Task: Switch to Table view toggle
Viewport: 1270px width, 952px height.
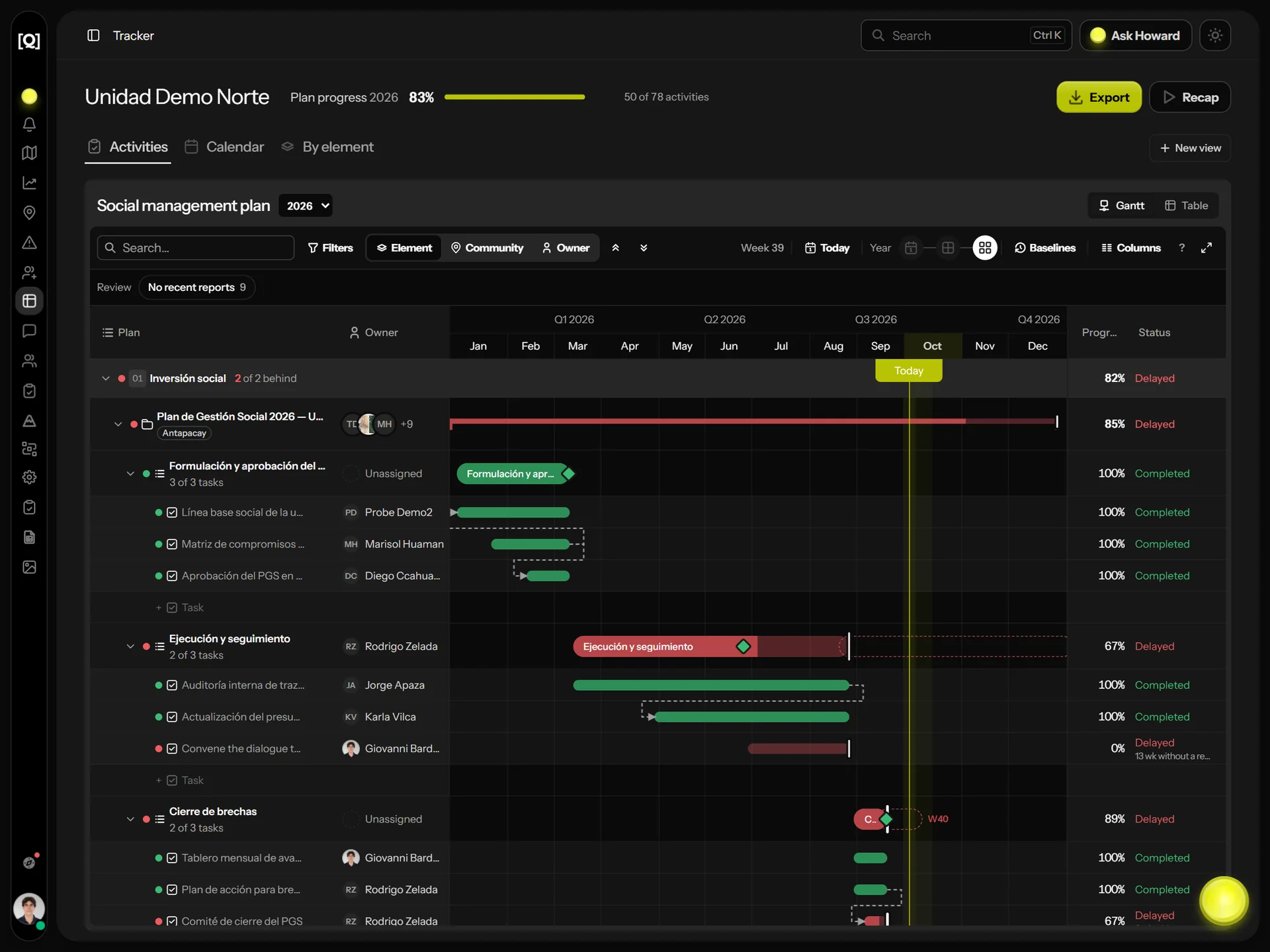Action: (1186, 206)
